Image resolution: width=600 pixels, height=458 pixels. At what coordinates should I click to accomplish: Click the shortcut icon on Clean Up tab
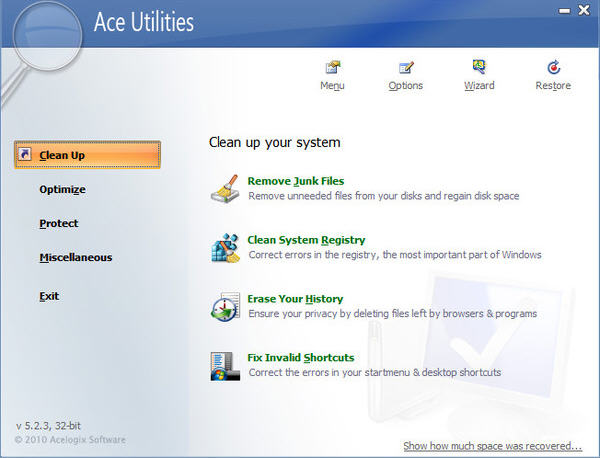click(x=24, y=154)
